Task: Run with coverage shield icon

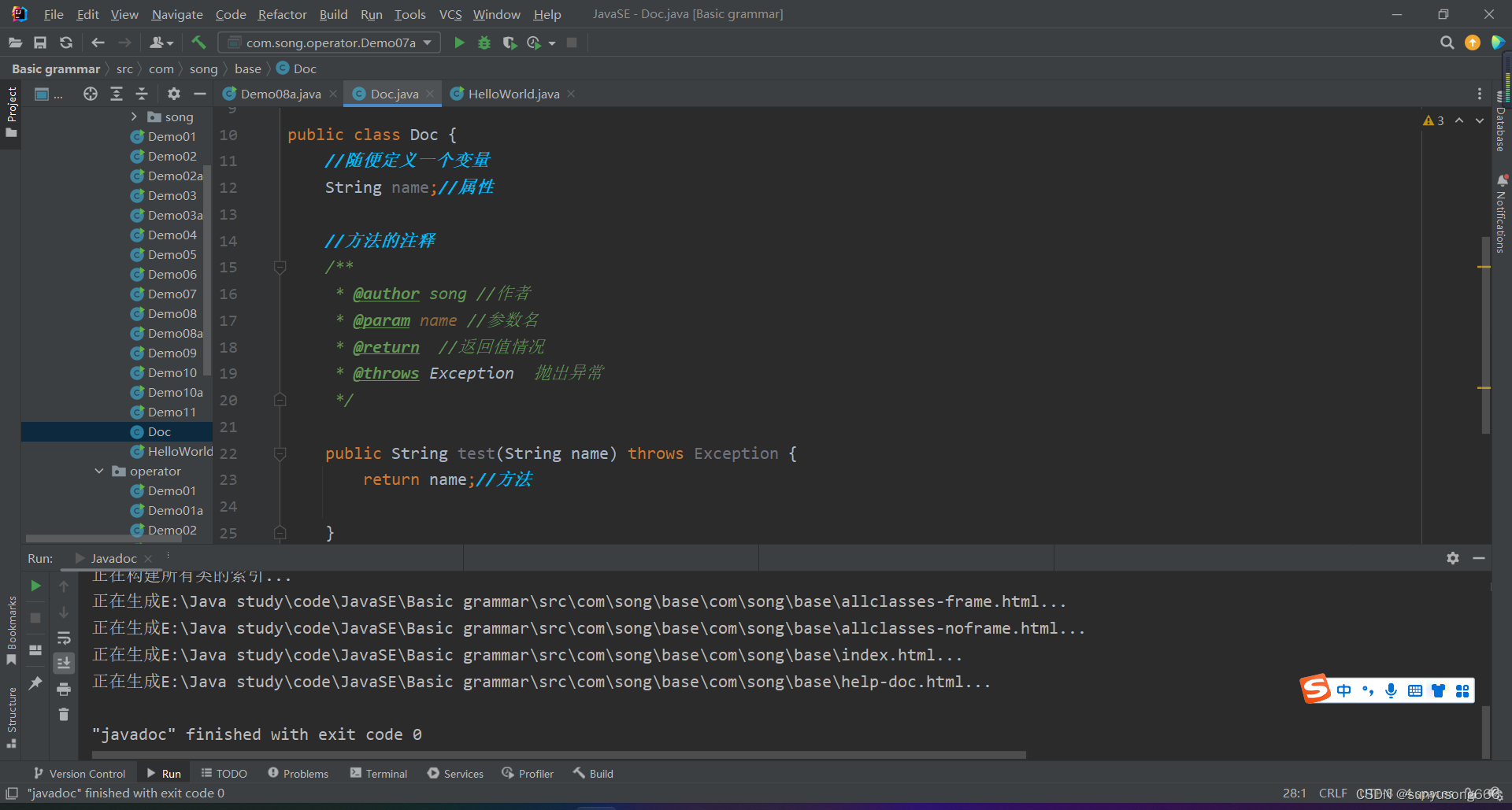Action: point(510,43)
